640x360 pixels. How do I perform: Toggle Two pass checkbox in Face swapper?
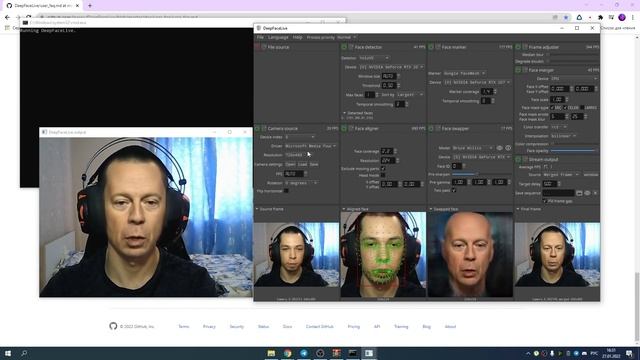click(x=454, y=190)
